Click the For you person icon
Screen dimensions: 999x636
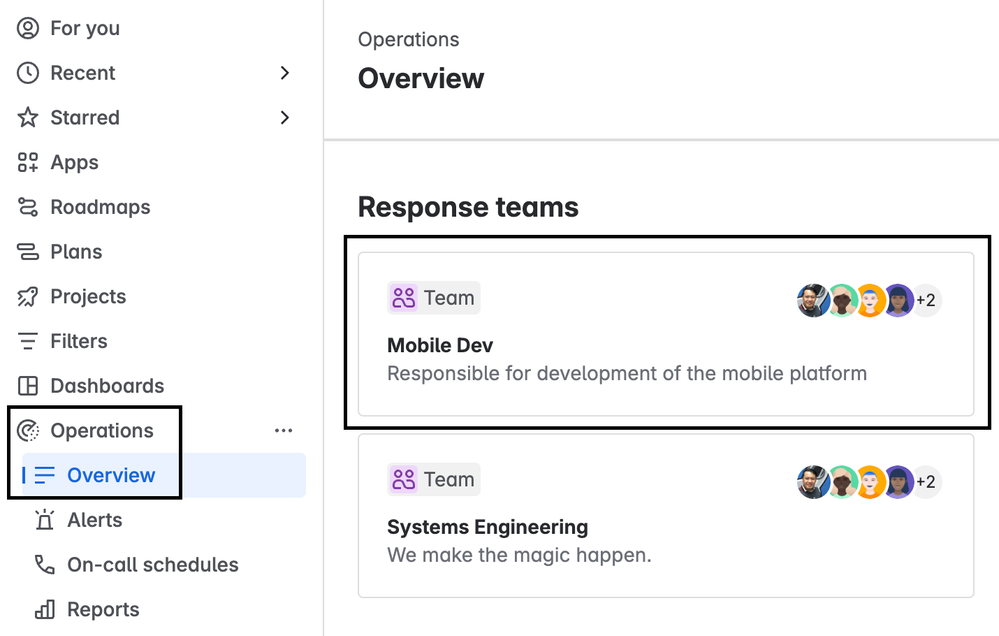pos(28,28)
